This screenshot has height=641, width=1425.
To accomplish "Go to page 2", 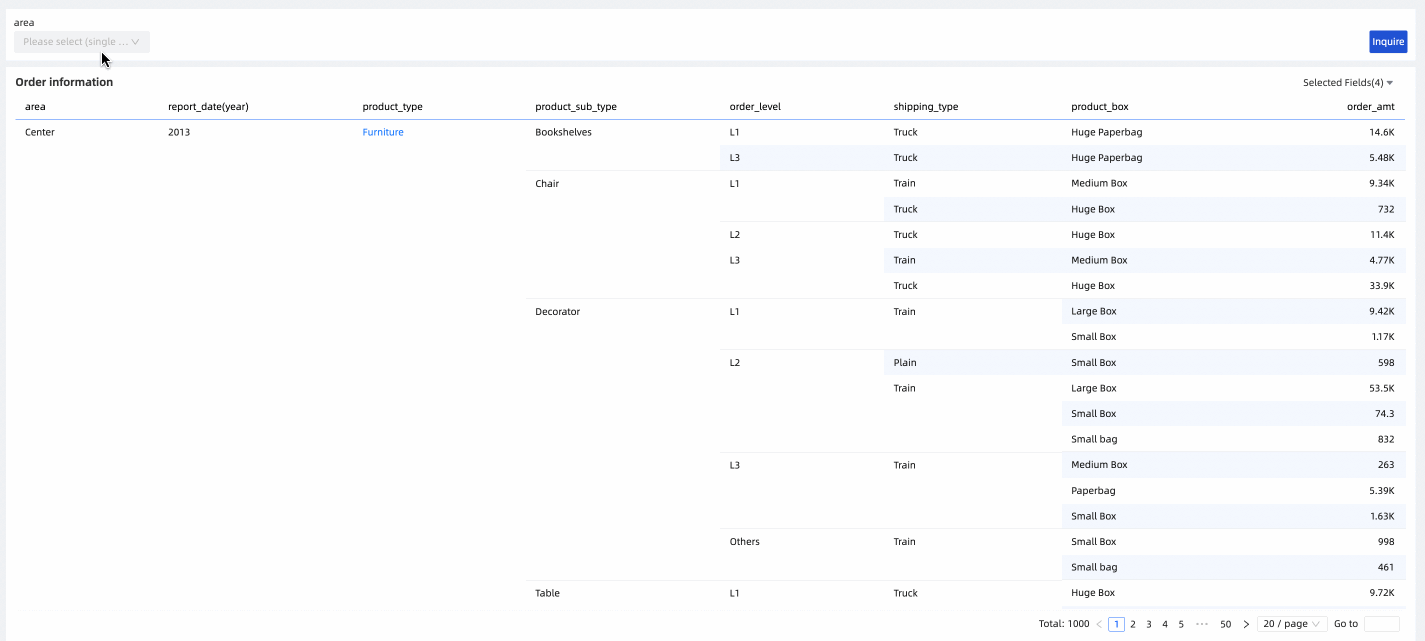I will 1133,624.
